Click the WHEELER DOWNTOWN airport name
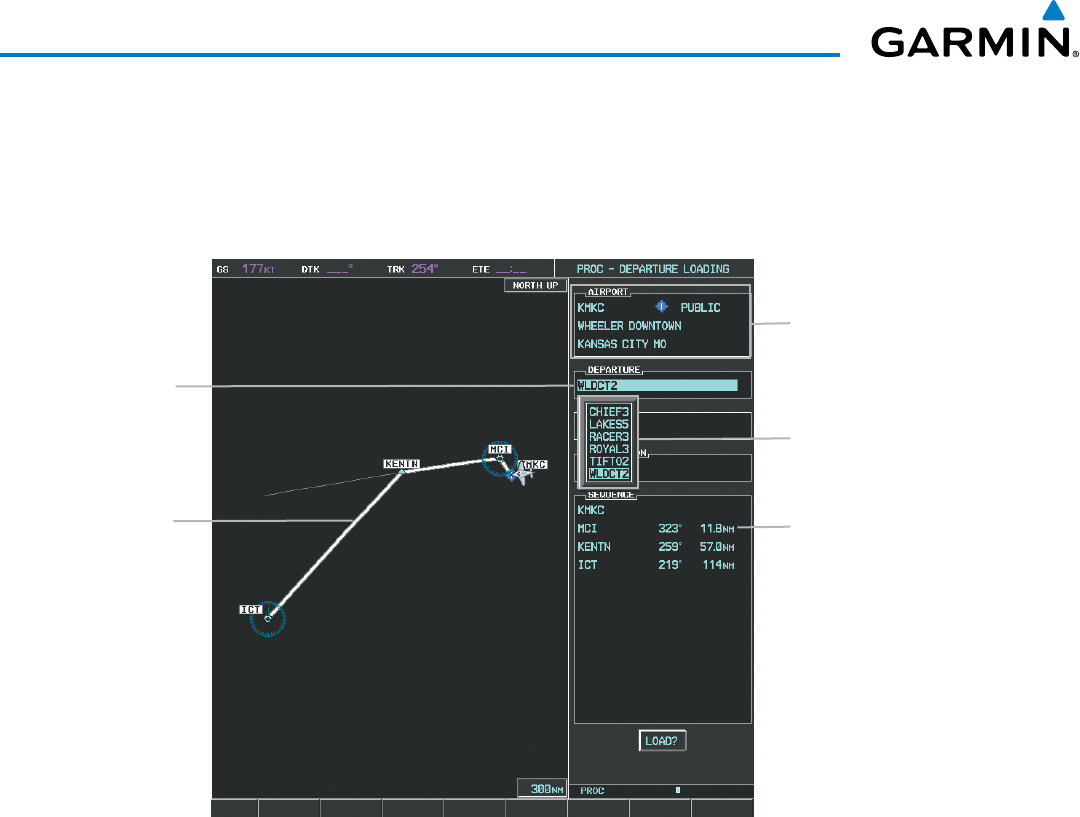Image resolution: width=1080 pixels, height=817 pixels. [x=630, y=326]
